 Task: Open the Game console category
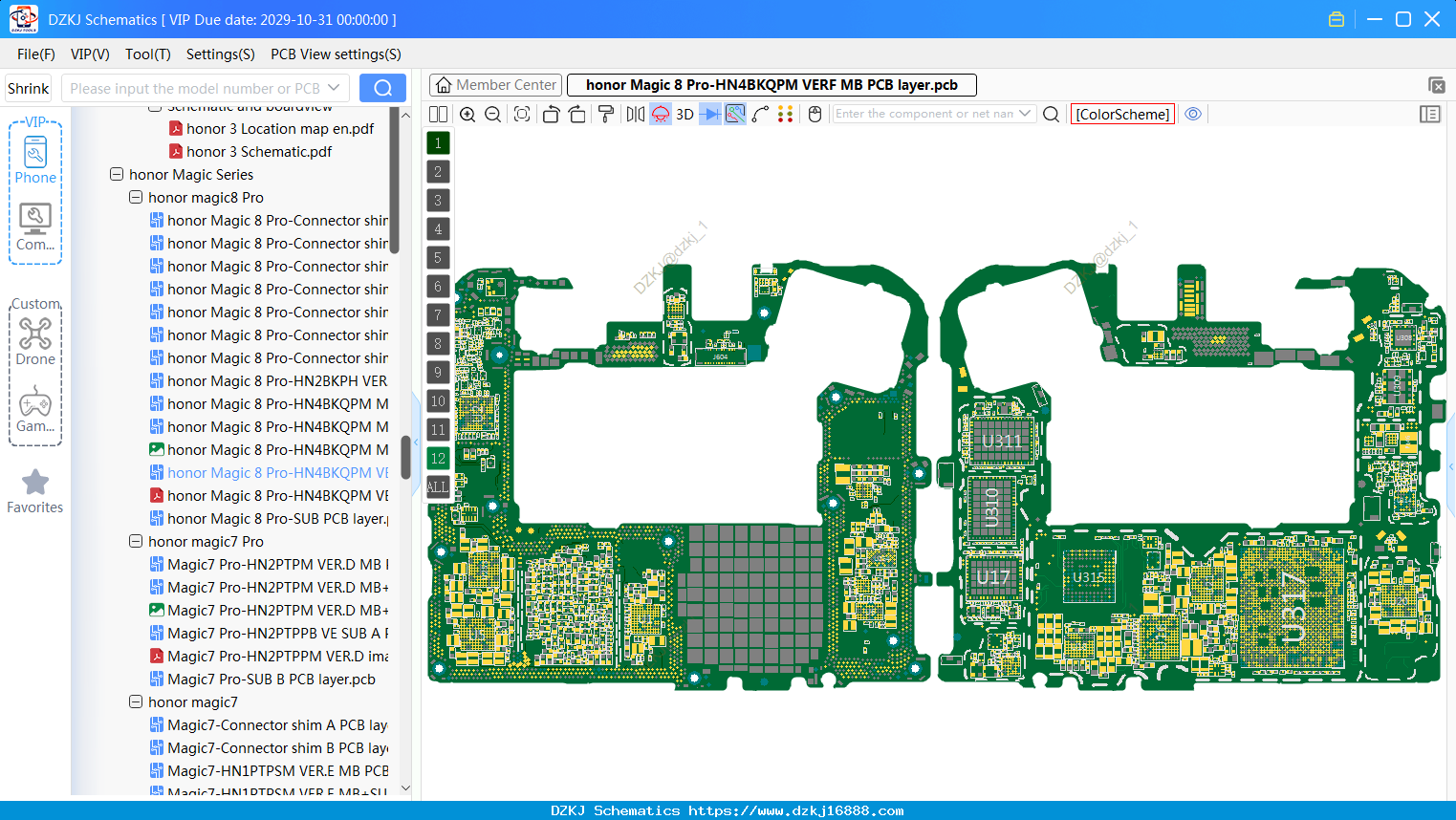tap(35, 409)
